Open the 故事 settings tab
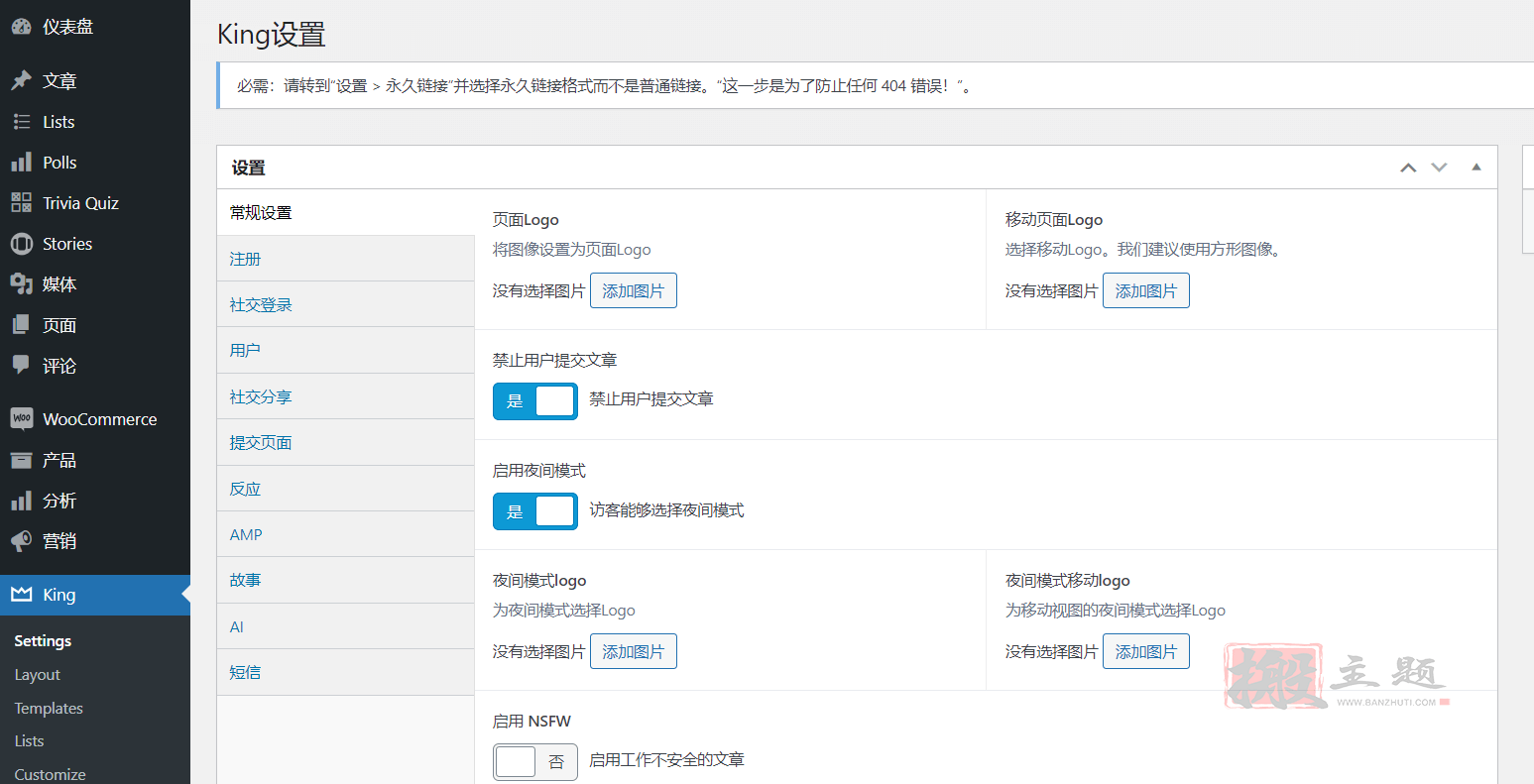 pyautogui.click(x=346, y=580)
